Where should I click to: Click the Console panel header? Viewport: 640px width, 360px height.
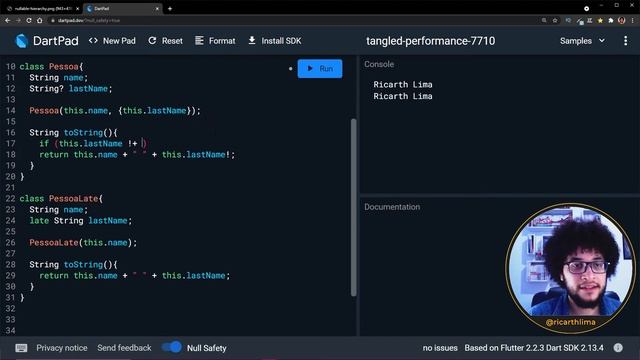(x=379, y=64)
